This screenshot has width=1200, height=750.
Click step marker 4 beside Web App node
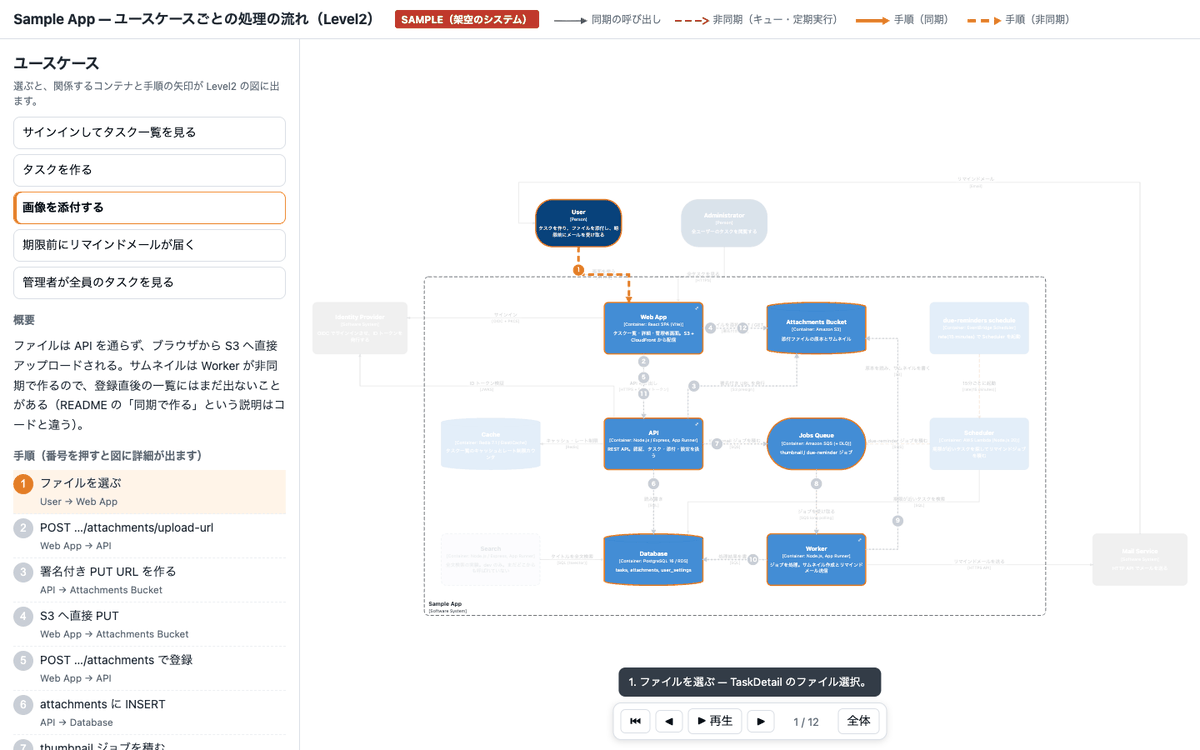pyautogui.click(x=711, y=328)
